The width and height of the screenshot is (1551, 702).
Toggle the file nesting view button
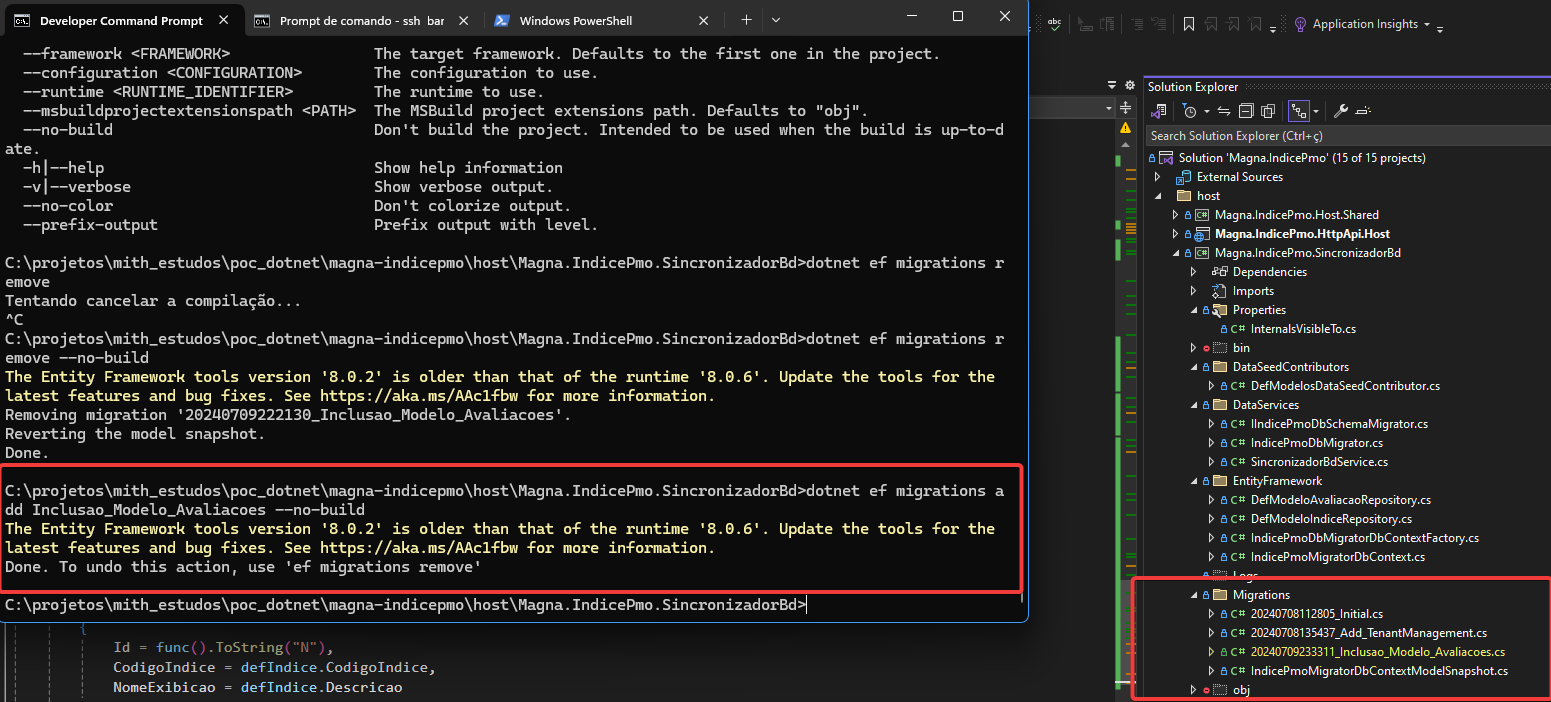tap(1298, 111)
